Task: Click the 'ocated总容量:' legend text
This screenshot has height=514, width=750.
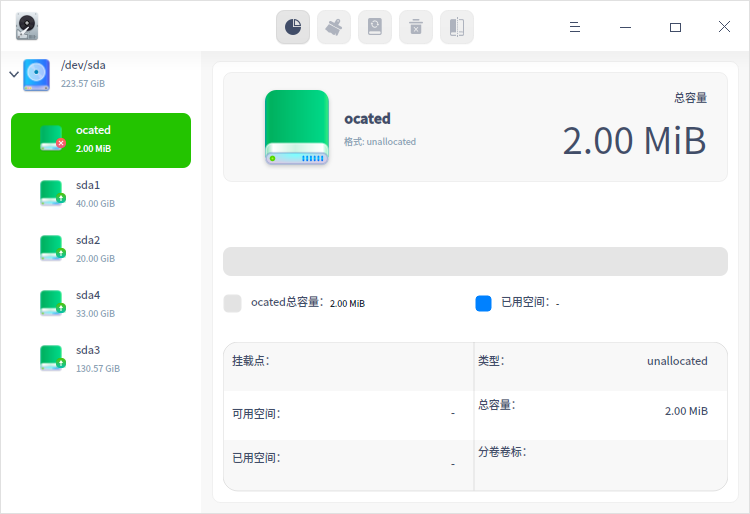Action: [287, 302]
